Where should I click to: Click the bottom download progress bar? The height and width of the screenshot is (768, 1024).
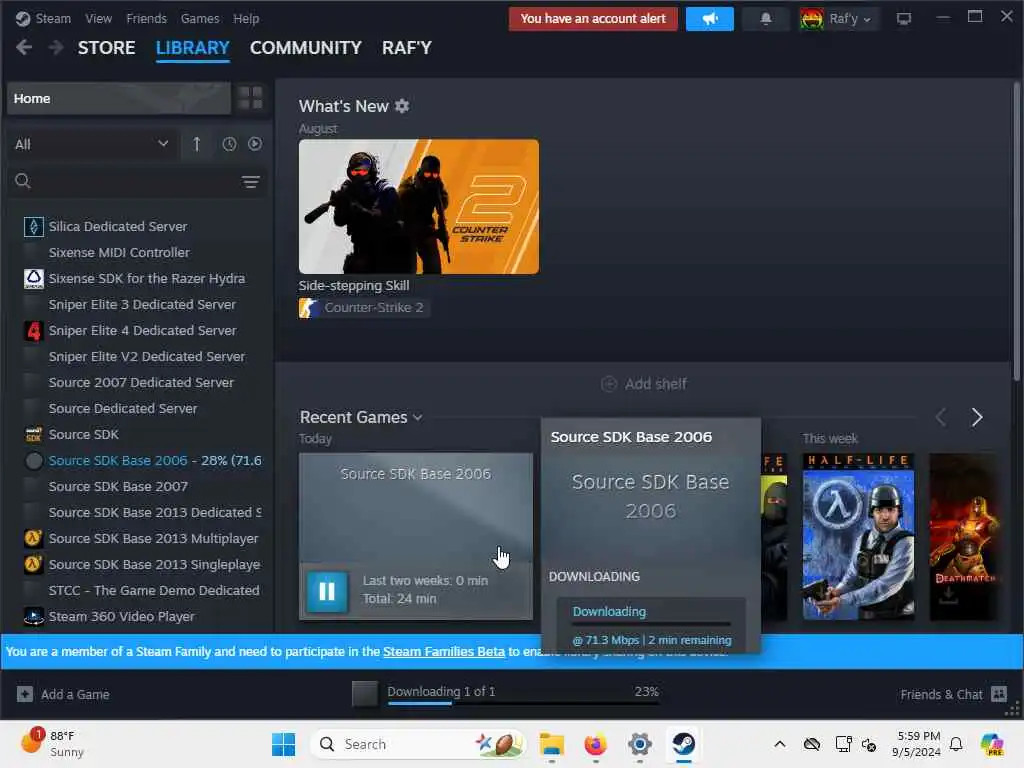[522, 703]
